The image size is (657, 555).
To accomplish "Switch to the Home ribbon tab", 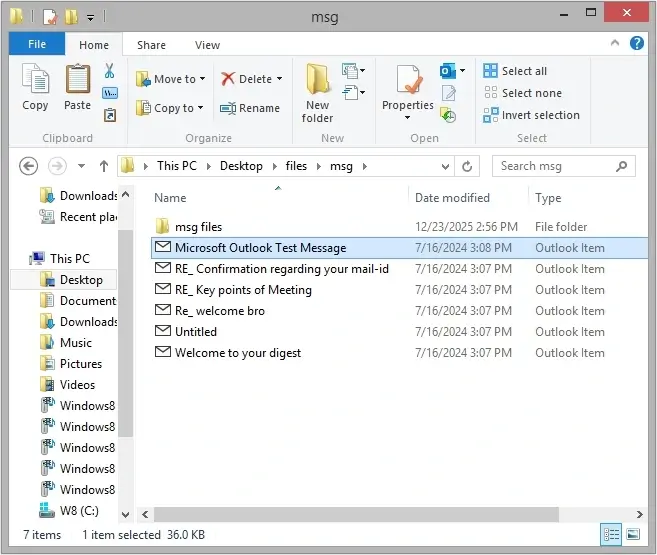I will pos(94,45).
